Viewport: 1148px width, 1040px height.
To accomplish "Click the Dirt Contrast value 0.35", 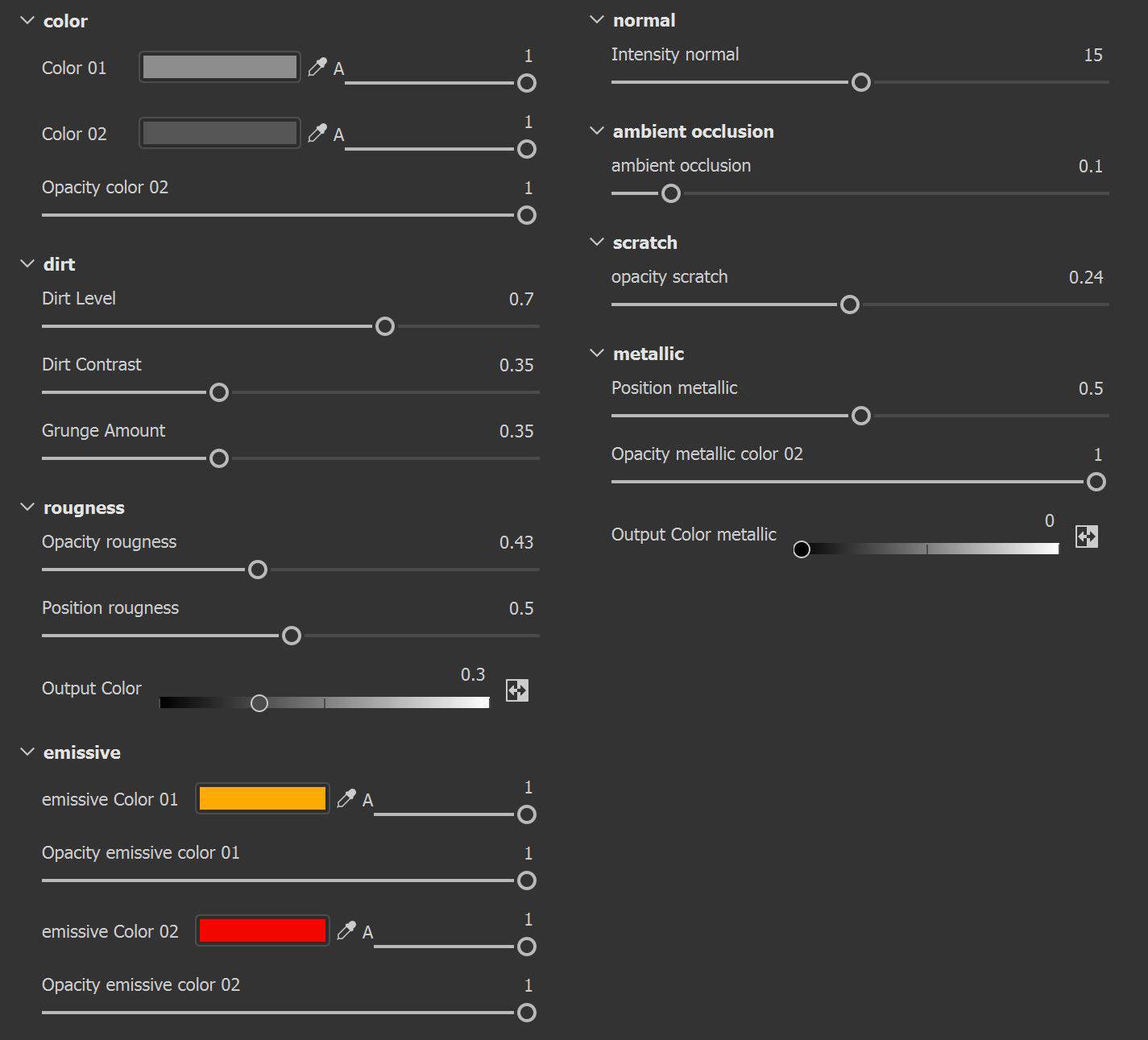I will [516, 365].
